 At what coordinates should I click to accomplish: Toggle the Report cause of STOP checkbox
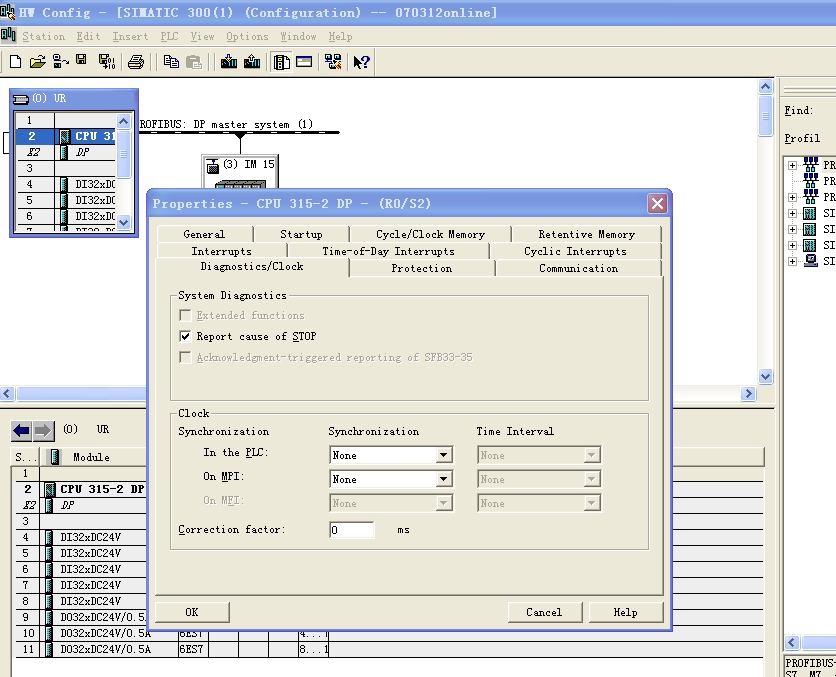pyautogui.click(x=185, y=337)
